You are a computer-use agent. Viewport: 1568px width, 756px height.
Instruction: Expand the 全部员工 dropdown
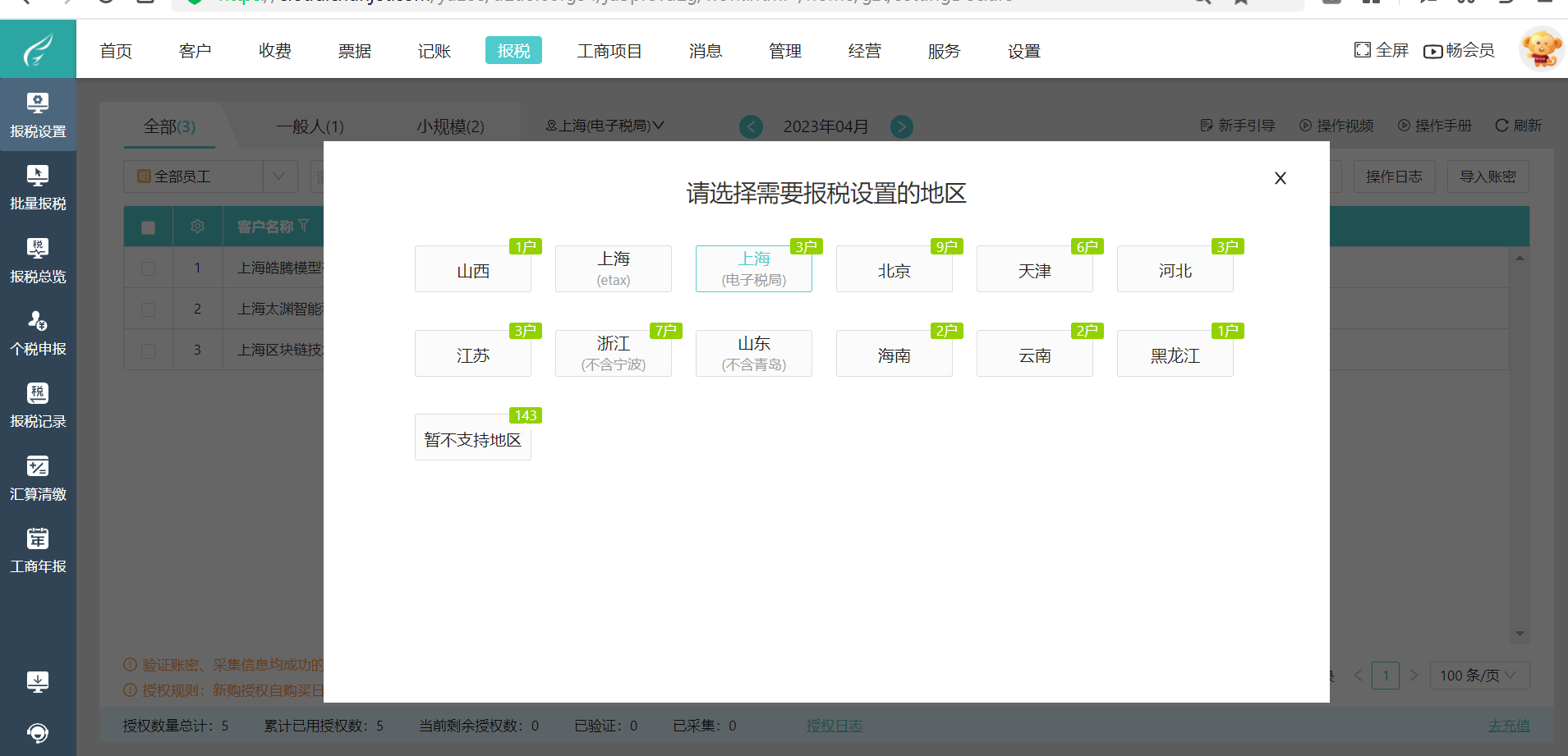click(278, 176)
